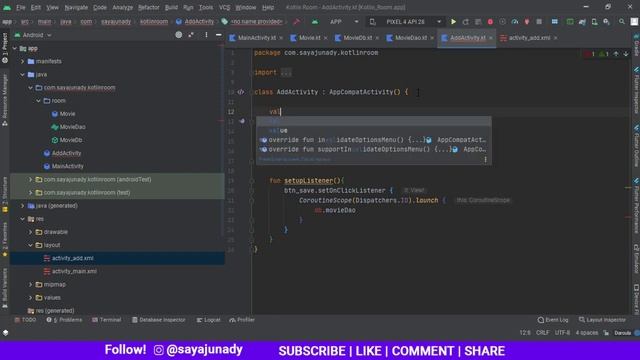The width and height of the screenshot is (640, 360).
Task: Click the gray Stop square icon
Action: [x=539, y=22]
